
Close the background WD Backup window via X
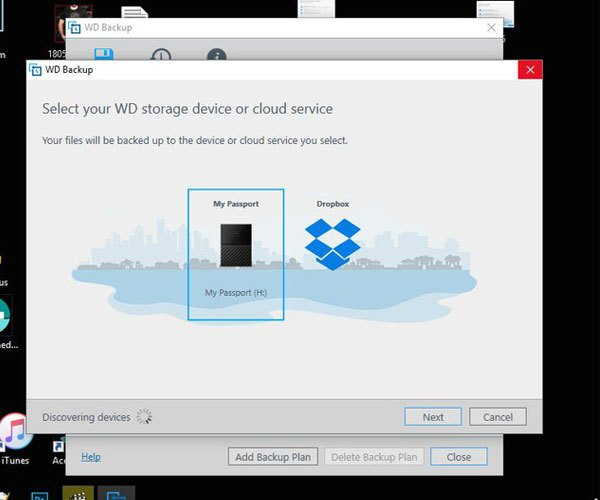click(x=490, y=28)
